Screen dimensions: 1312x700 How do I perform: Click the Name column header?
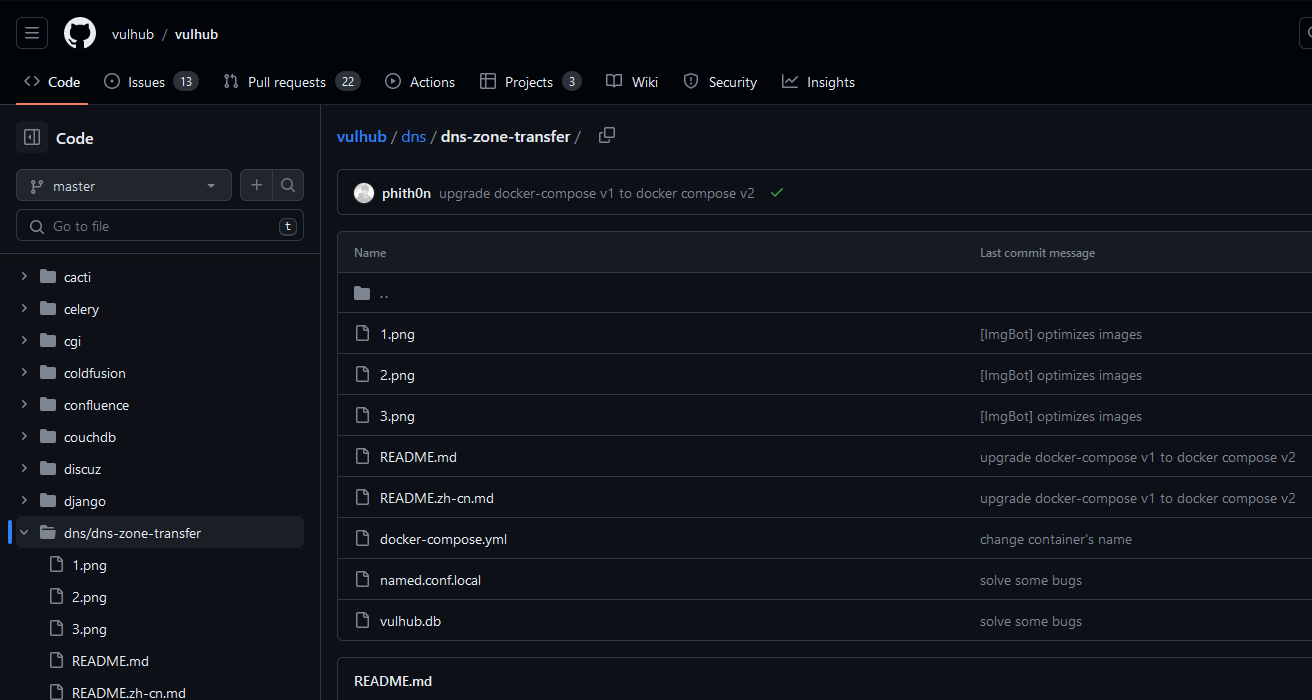pos(370,253)
